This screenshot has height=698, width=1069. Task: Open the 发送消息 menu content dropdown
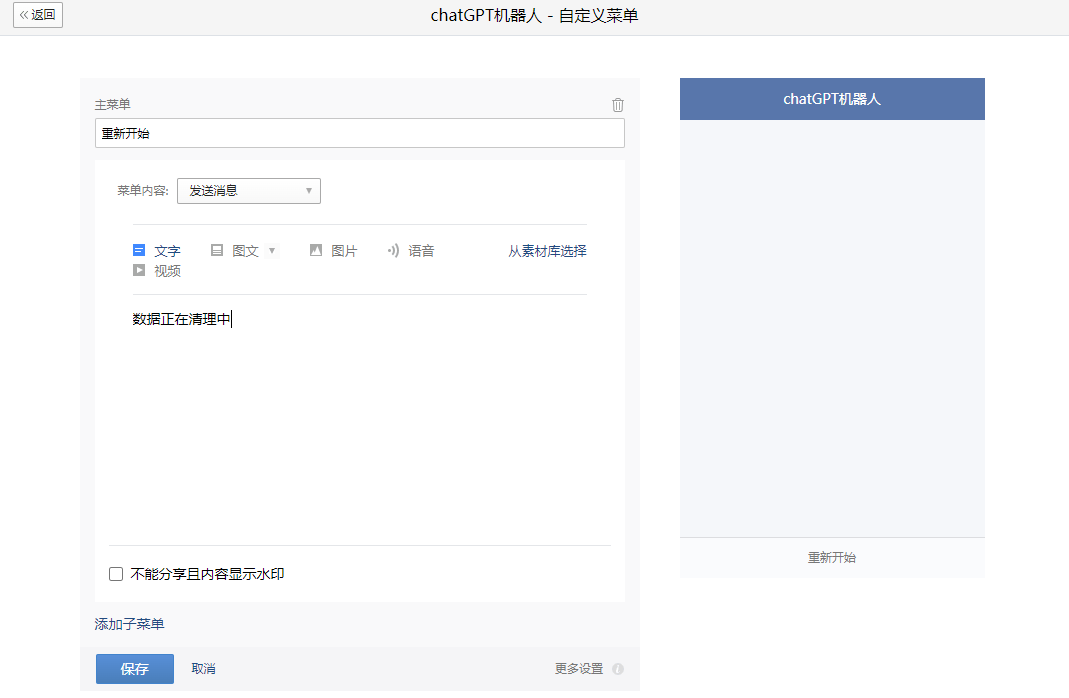tap(249, 191)
